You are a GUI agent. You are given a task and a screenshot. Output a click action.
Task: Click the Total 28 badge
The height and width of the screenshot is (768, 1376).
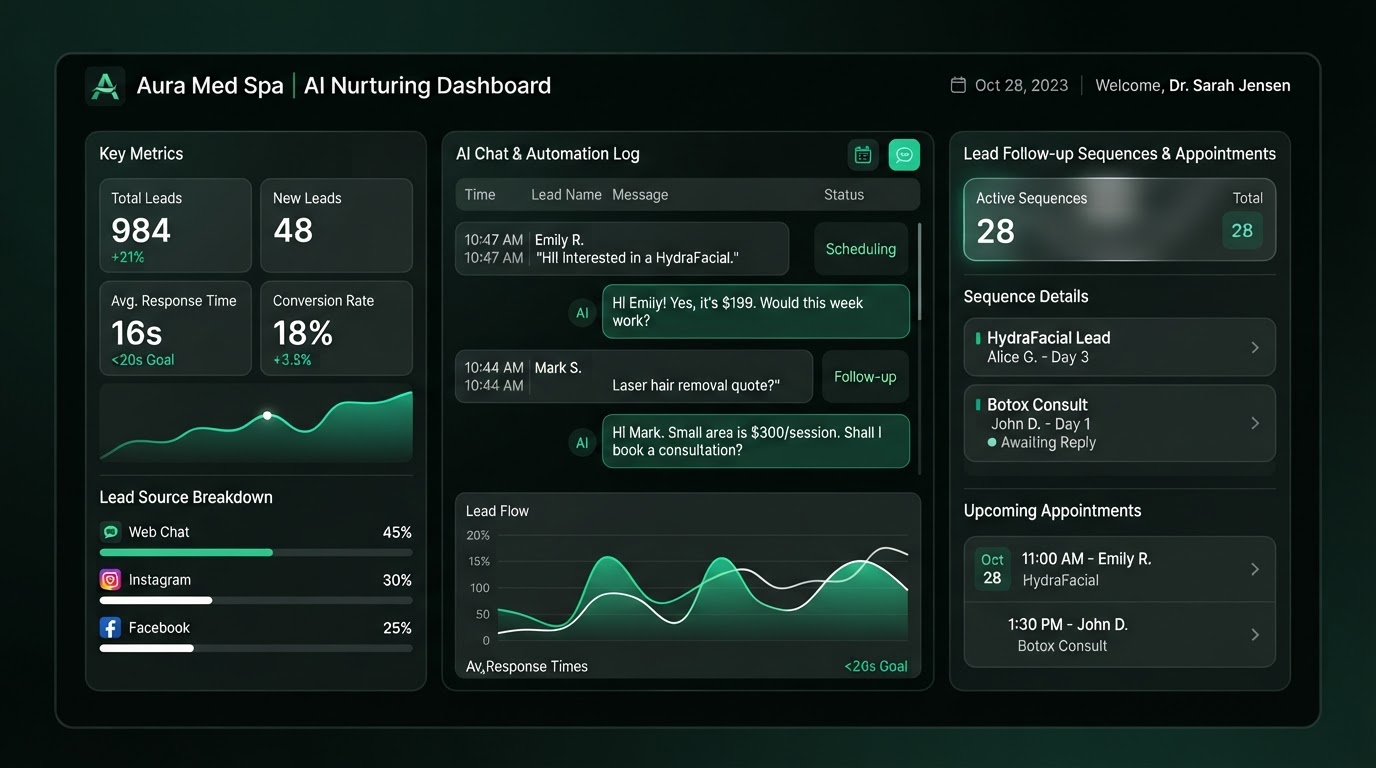click(1242, 231)
